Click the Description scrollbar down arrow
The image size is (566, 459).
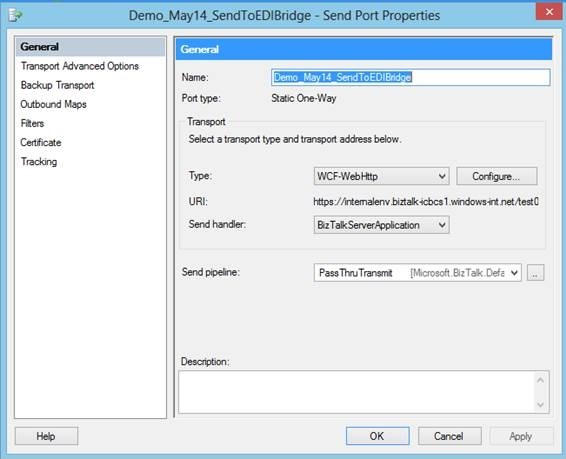coord(540,405)
